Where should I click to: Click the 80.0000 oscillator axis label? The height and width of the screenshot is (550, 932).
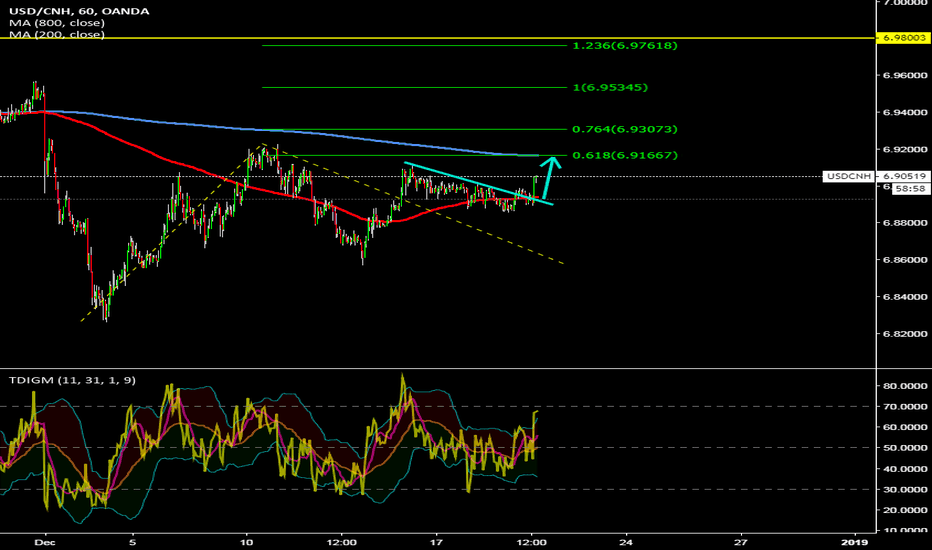pyautogui.click(x=905, y=386)
